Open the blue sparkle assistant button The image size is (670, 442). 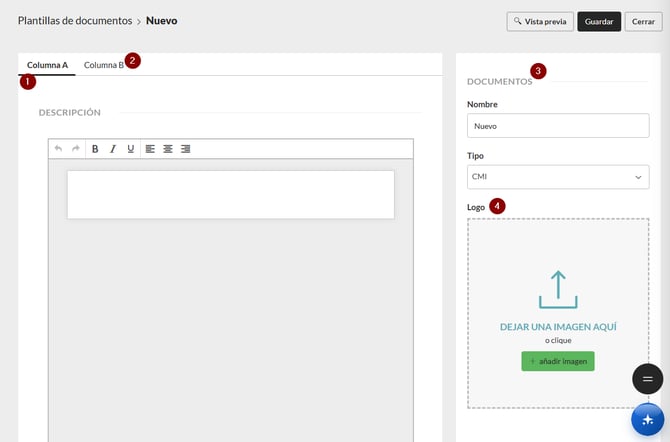click(648, 419)
